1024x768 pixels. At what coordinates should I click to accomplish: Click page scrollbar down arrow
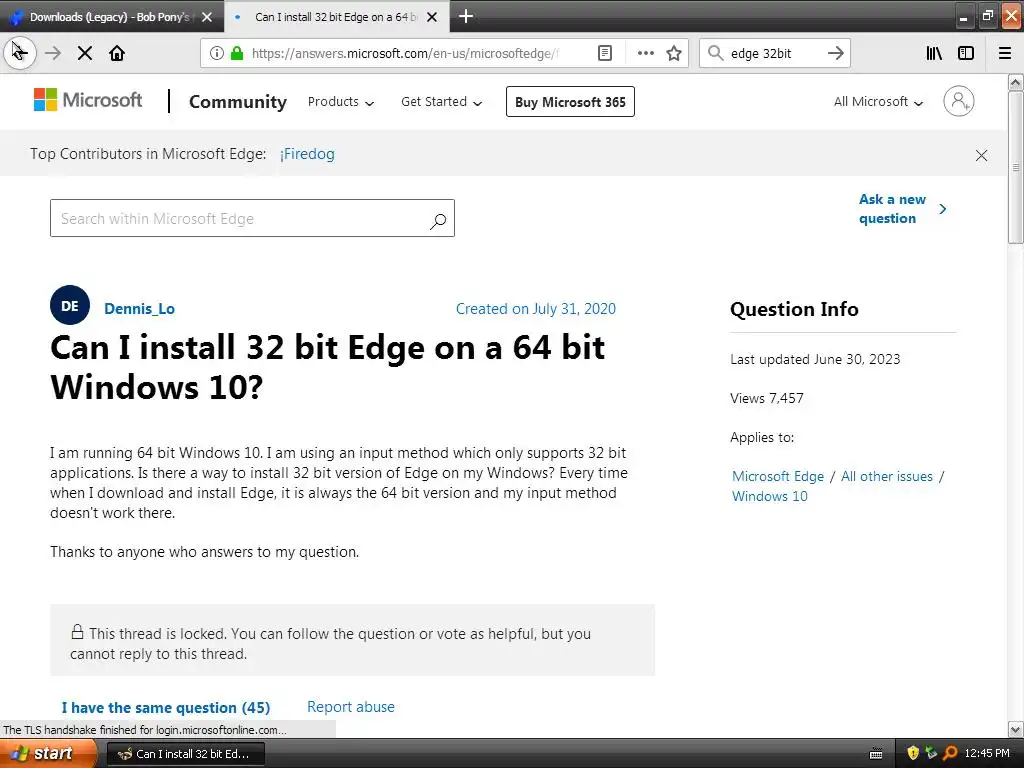[1016, 729]
